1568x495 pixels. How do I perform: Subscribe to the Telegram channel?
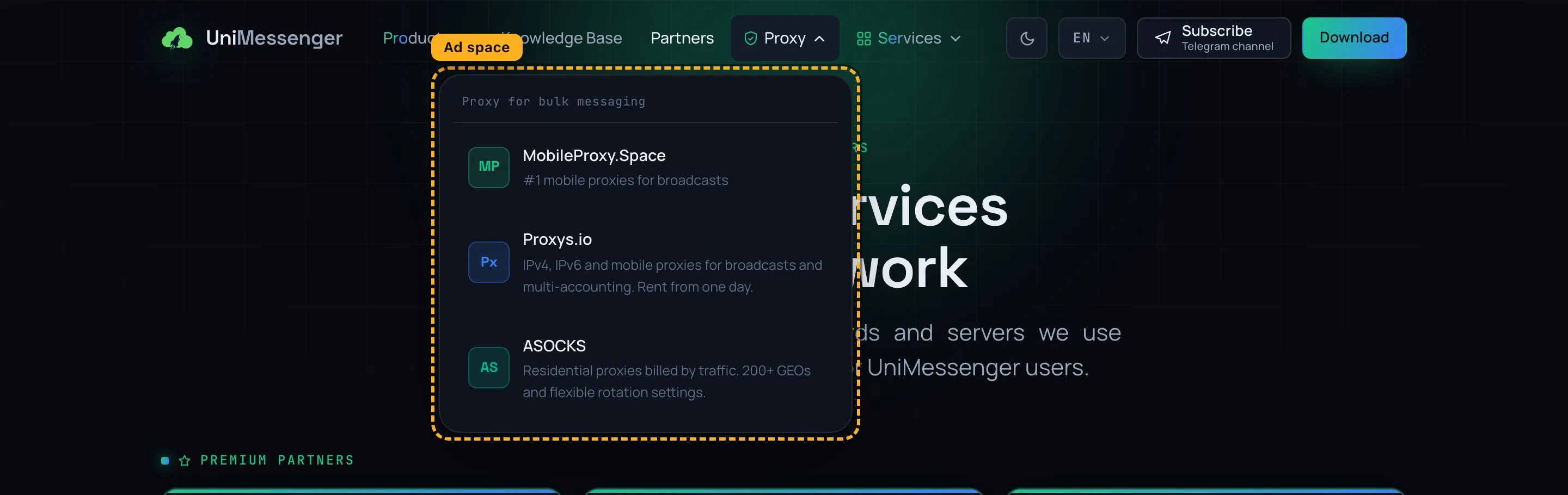[1213, 38]
